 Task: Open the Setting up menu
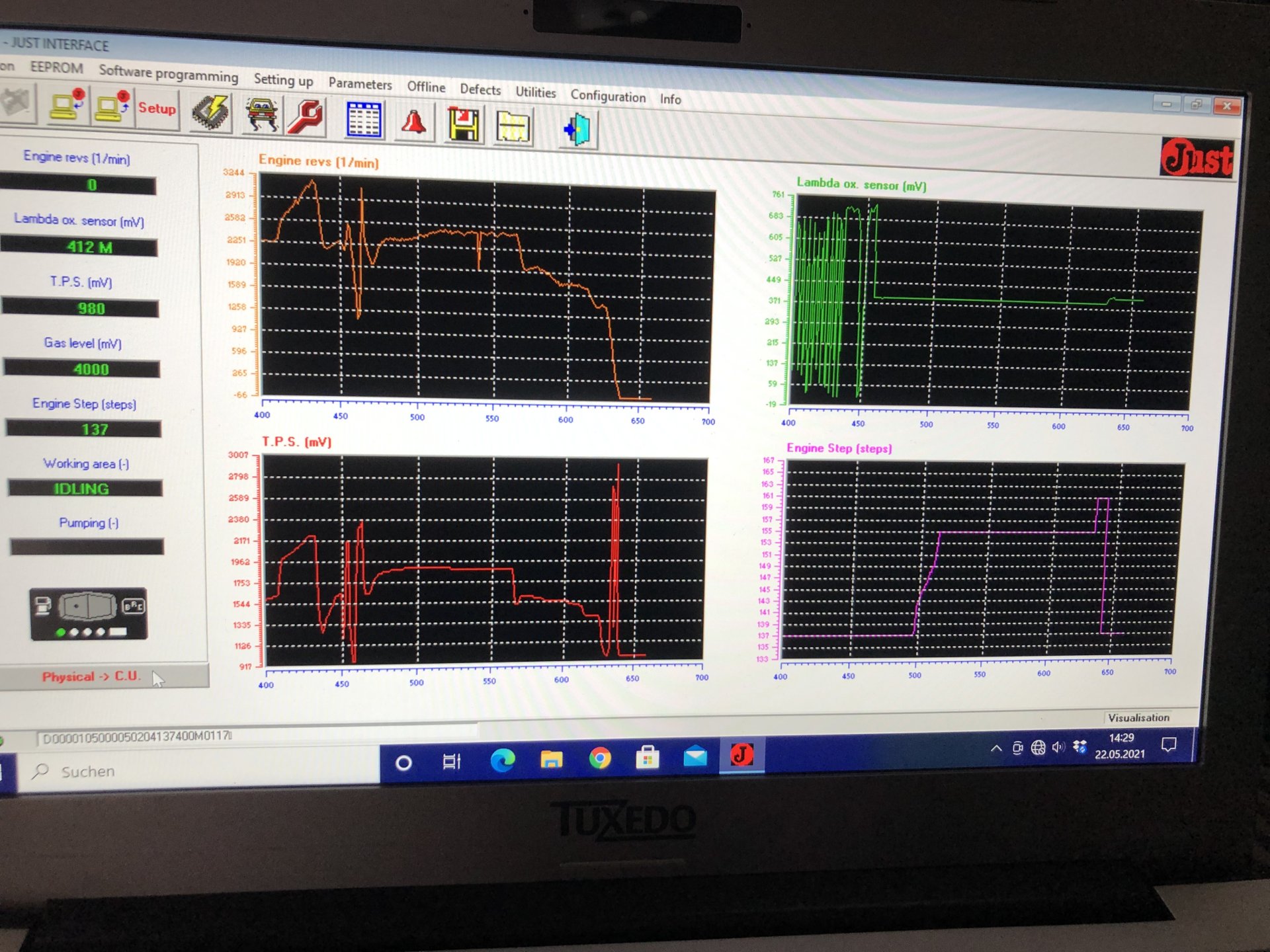(283, 81)
